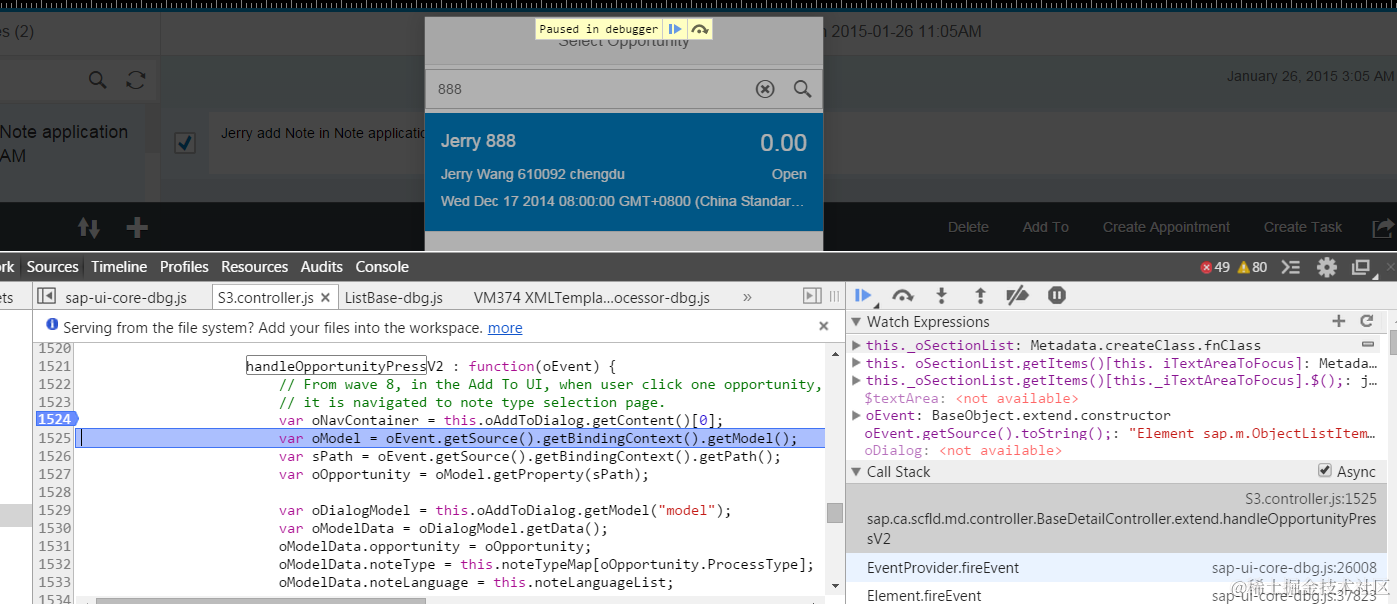Refresh the master list

pos(136,80)
